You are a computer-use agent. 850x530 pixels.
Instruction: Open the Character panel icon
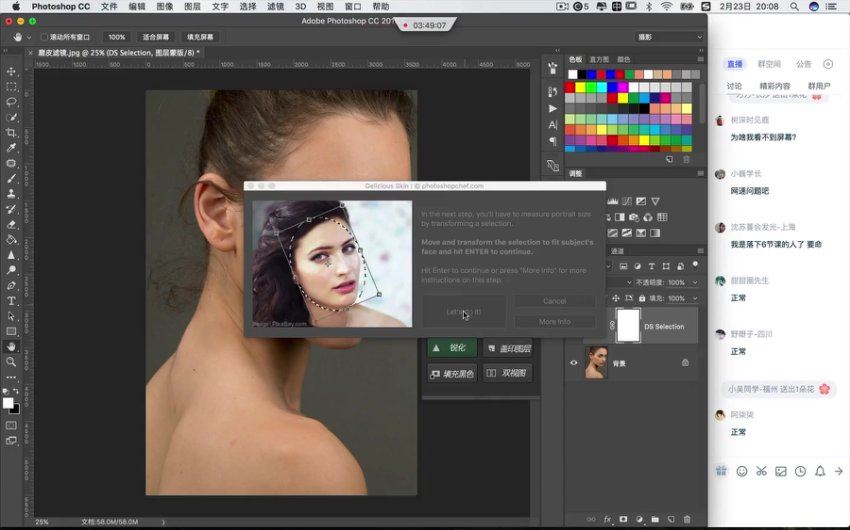click(552, 125)
